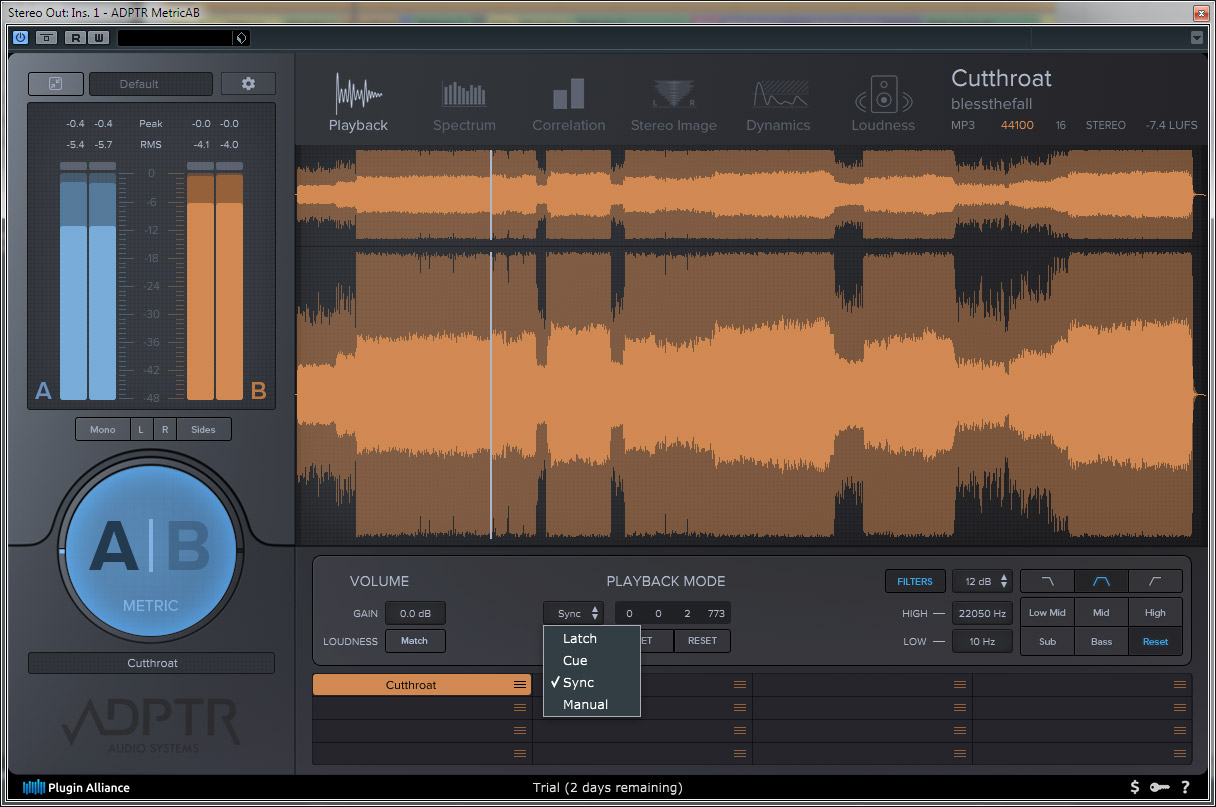
Task: Select the Bass filter preset
Action: 1101,641
